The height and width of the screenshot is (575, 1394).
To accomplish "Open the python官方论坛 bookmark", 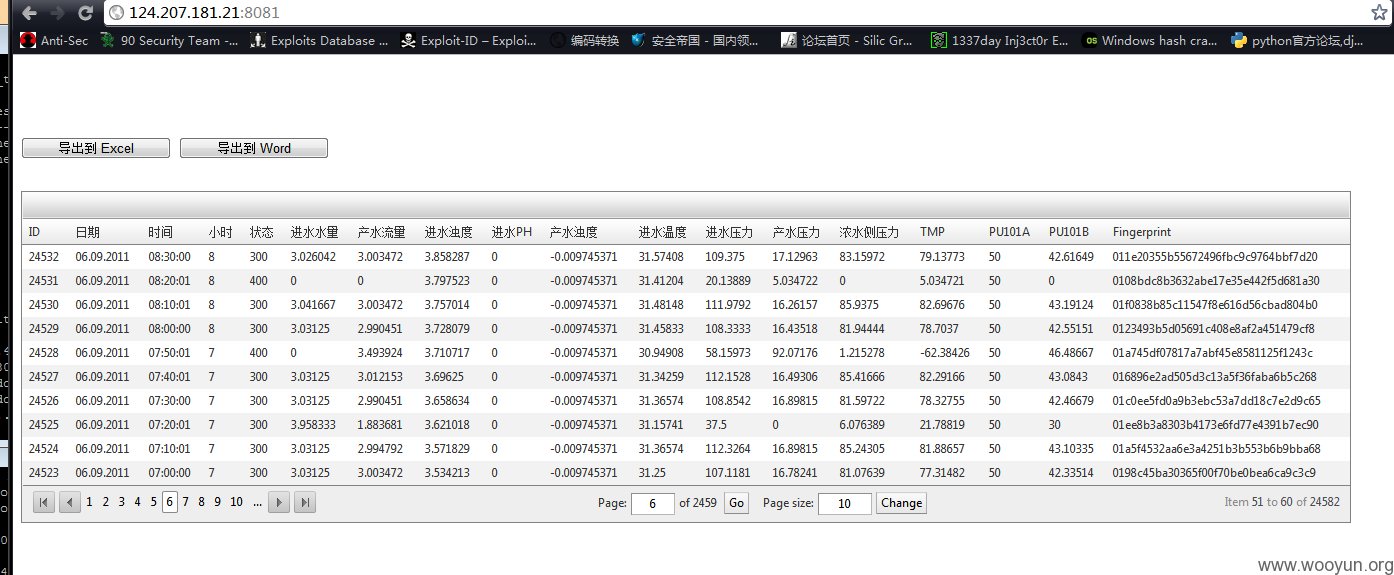I will click(x=1297, y=41).
